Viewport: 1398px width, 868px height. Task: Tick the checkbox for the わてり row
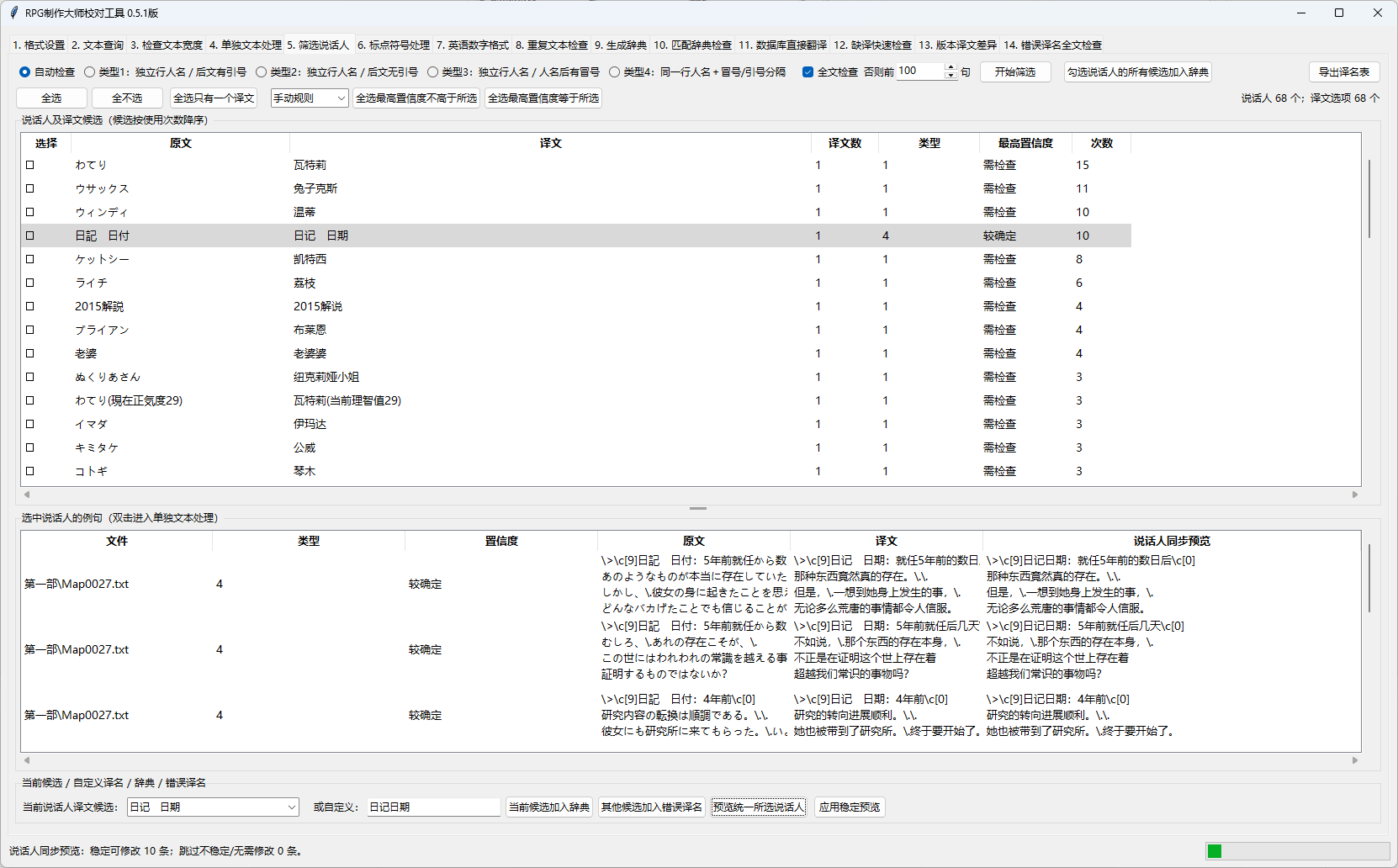[30, 165]
